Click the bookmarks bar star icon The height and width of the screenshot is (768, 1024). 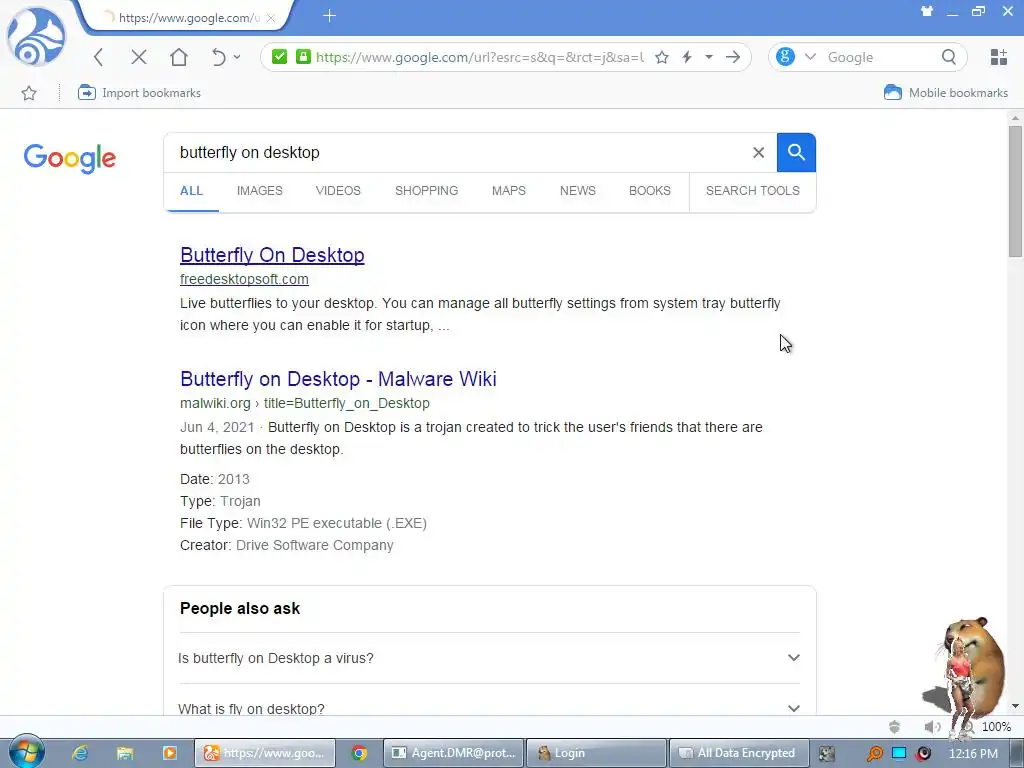[x=29, y=93]
